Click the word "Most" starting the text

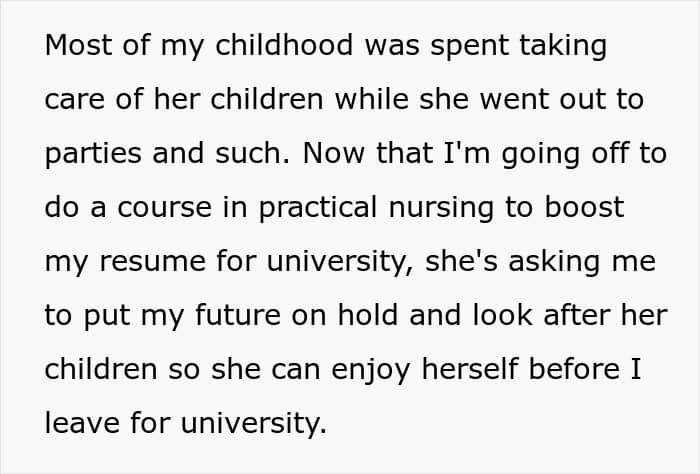(79, 45)
